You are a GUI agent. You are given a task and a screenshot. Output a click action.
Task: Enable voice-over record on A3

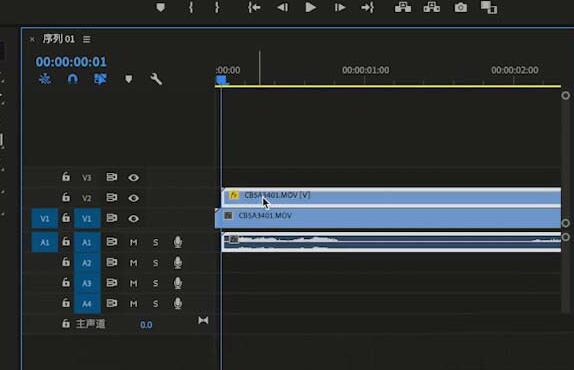178,283
